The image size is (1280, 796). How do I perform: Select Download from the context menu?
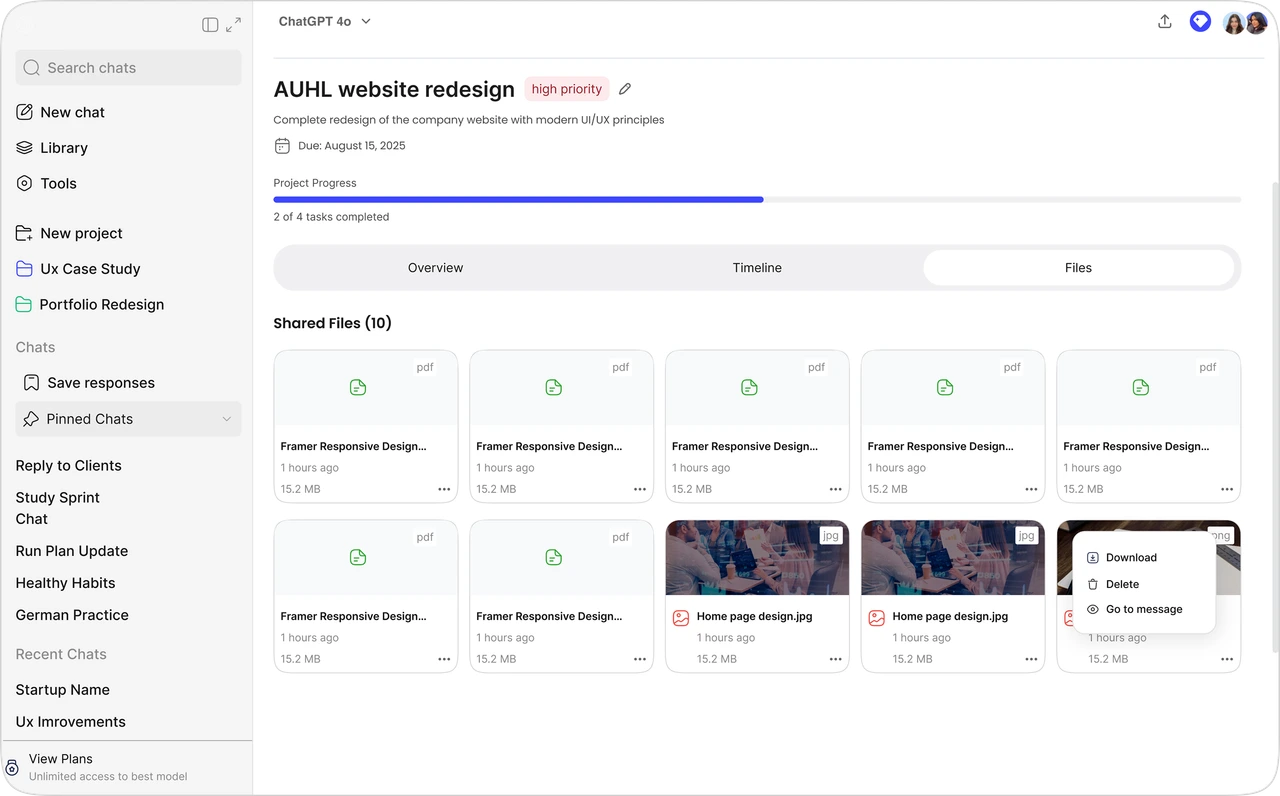1131,558
